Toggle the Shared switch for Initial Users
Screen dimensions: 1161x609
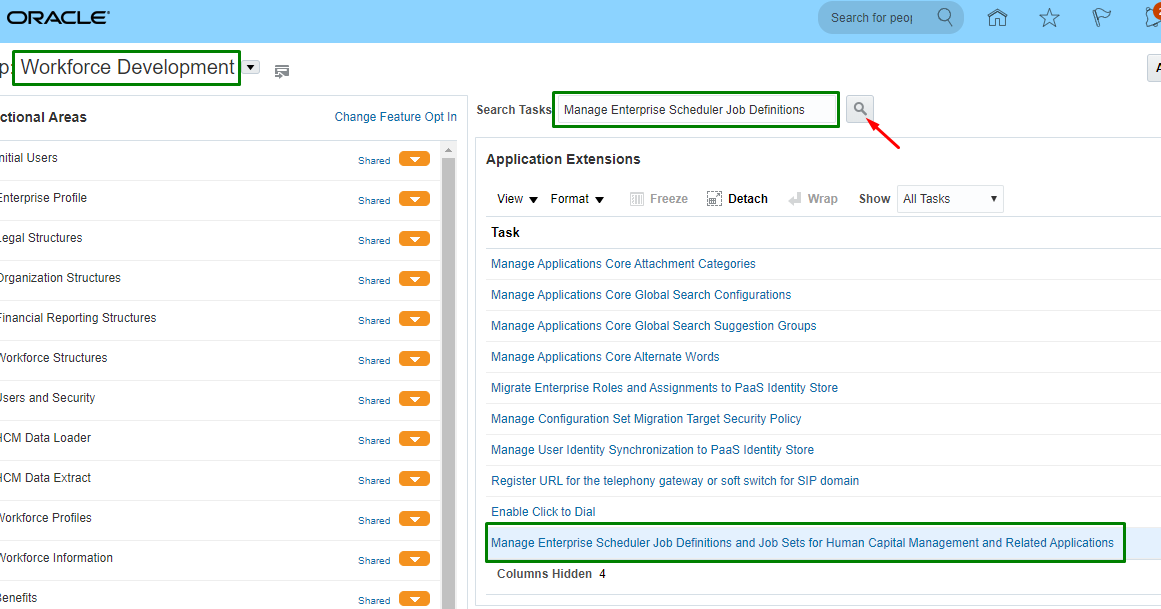(x=414, y=159)
